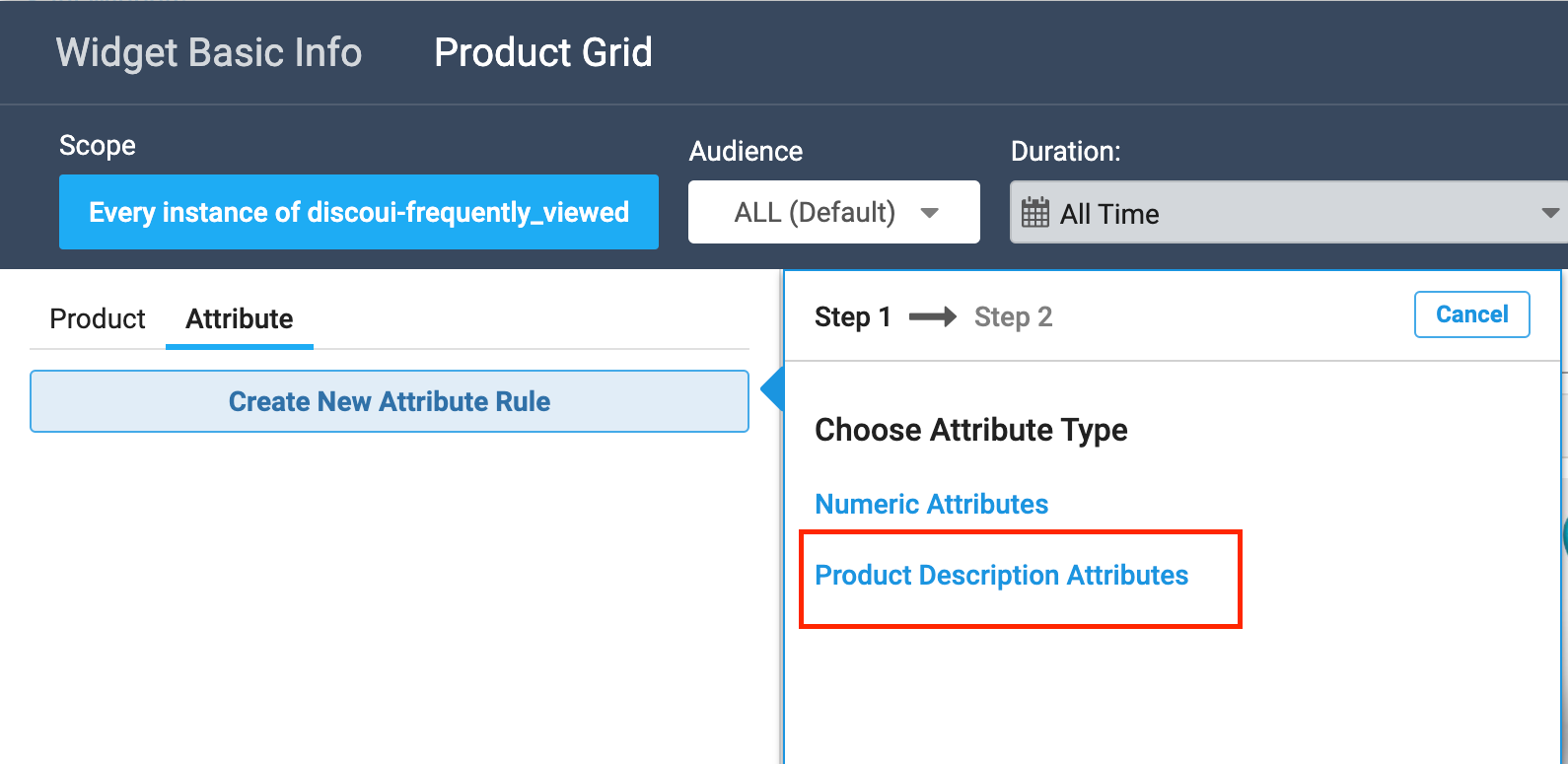
Task: Expand the Duration dropdown using its right arrow
Action: 1549,213
